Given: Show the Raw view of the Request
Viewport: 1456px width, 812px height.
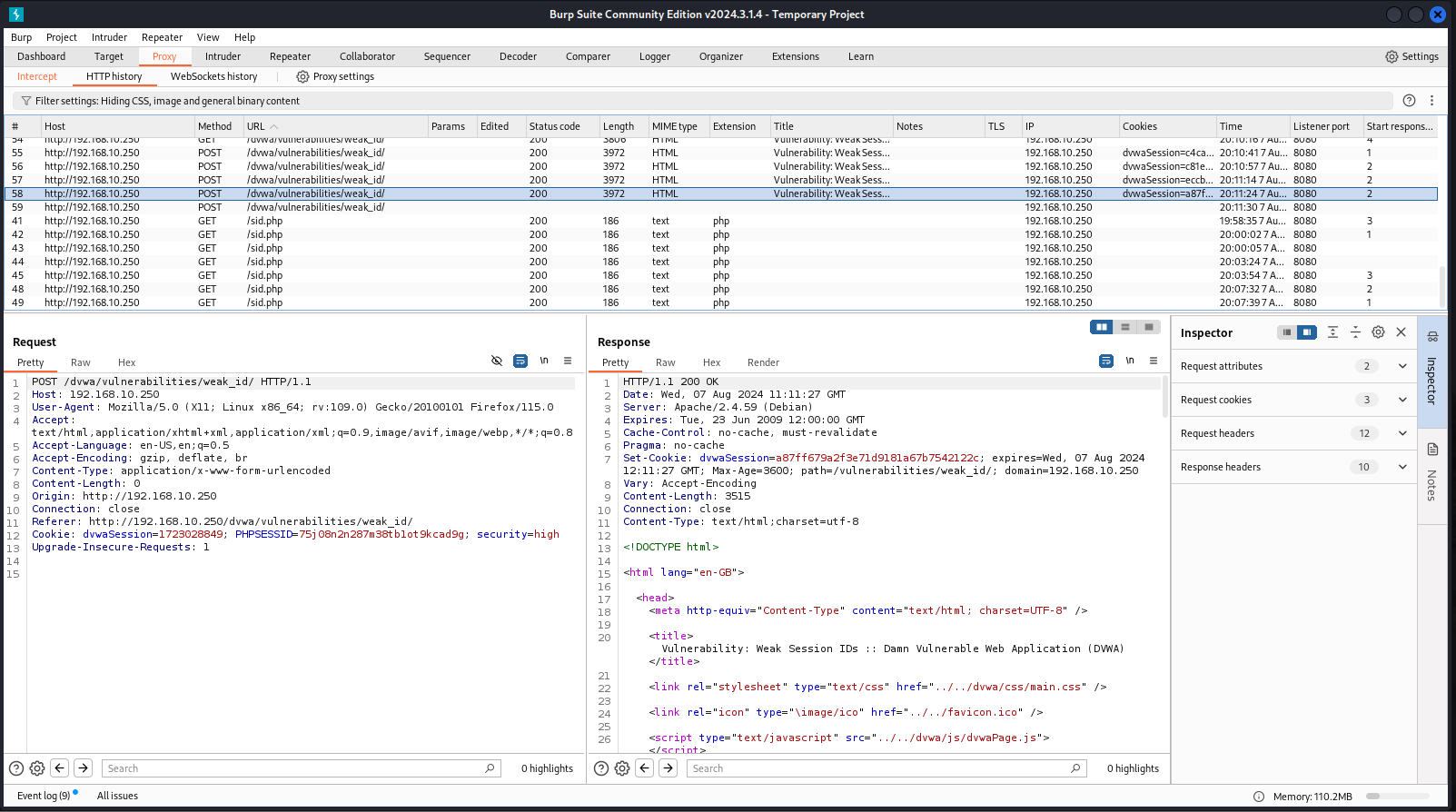Looking at the screenshot, I should (x=81, y=362).
